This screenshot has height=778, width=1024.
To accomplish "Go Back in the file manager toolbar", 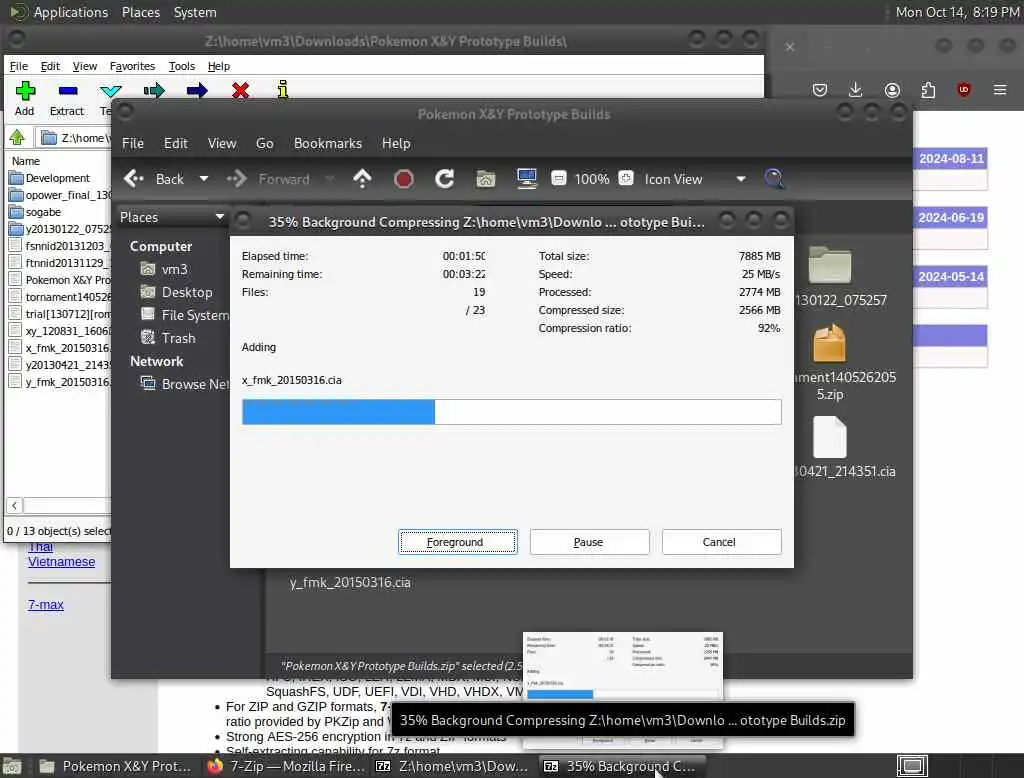I will tap(154, 179).
